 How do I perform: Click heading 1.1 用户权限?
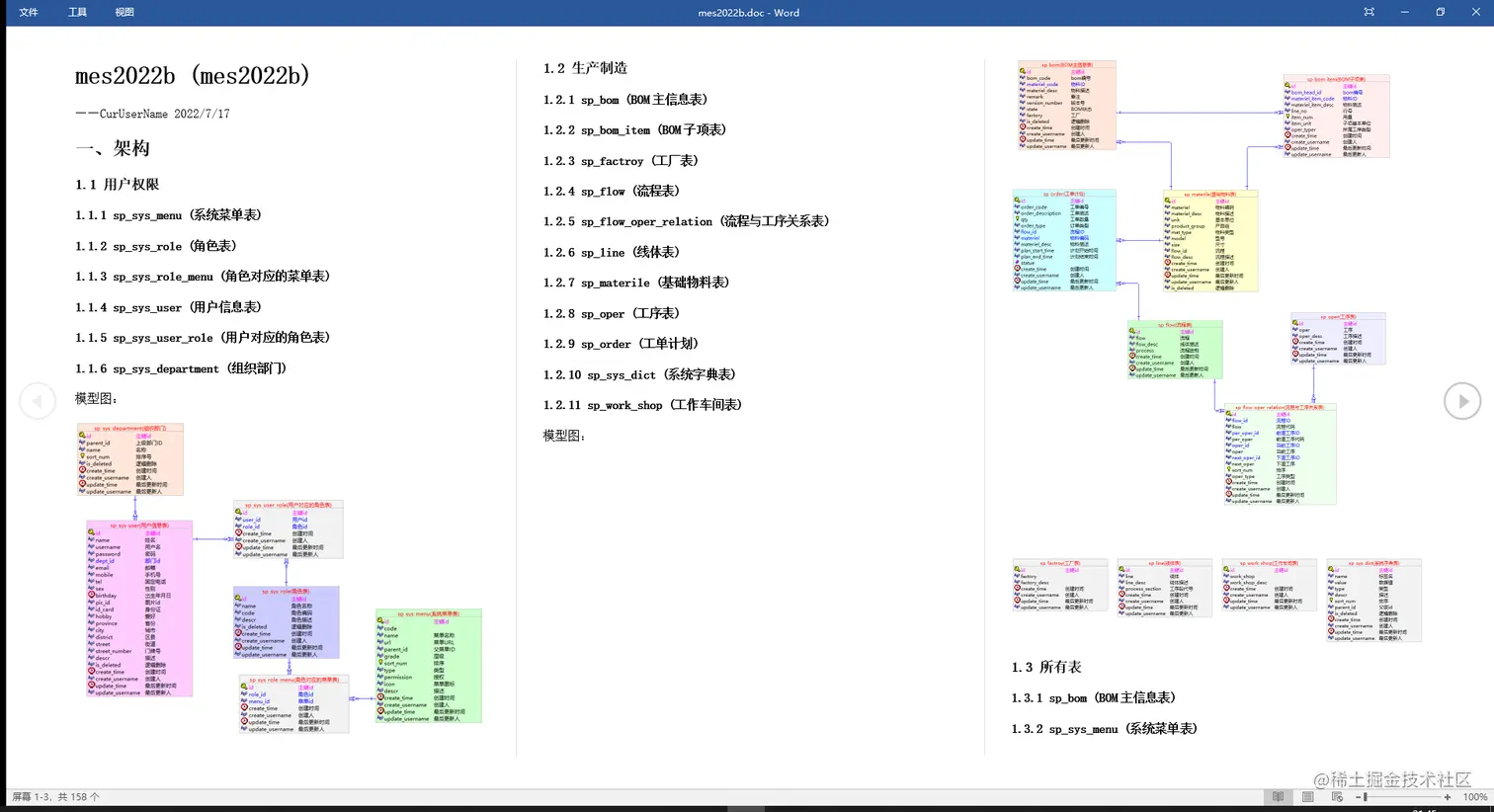117,185
